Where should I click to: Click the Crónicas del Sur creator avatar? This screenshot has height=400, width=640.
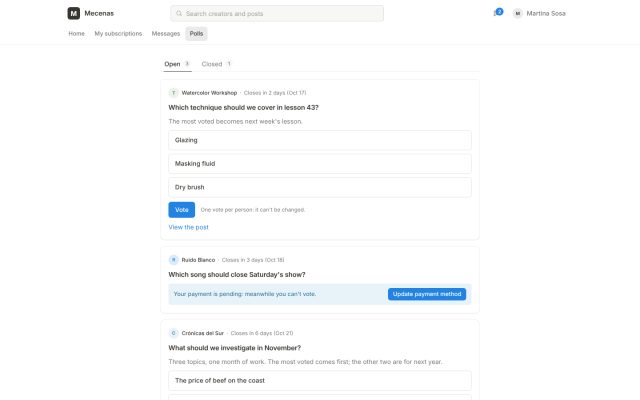pyautogui.click(x=173, y=333)
